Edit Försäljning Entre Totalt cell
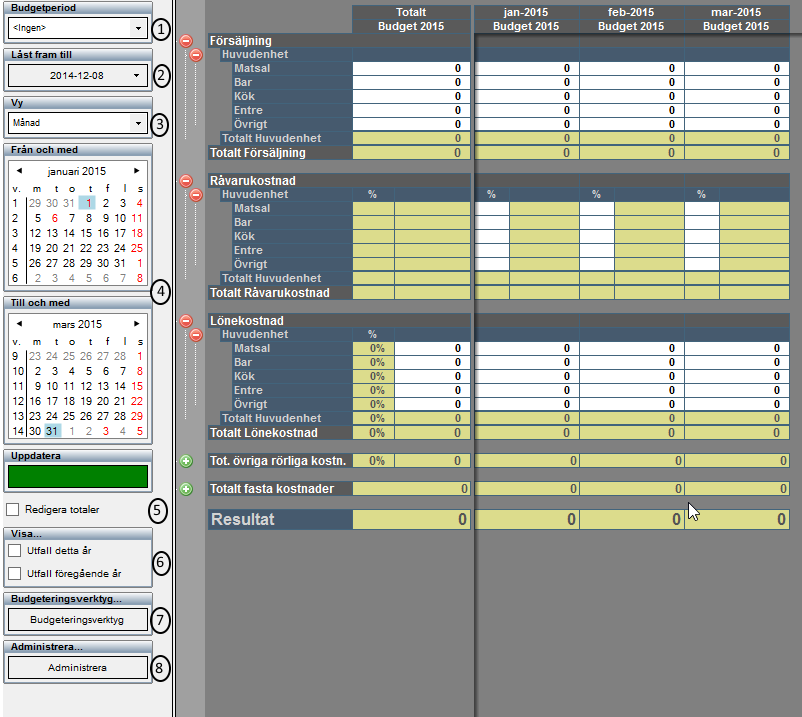This screenshot has height=717, width=802. (x=411, y=110)
